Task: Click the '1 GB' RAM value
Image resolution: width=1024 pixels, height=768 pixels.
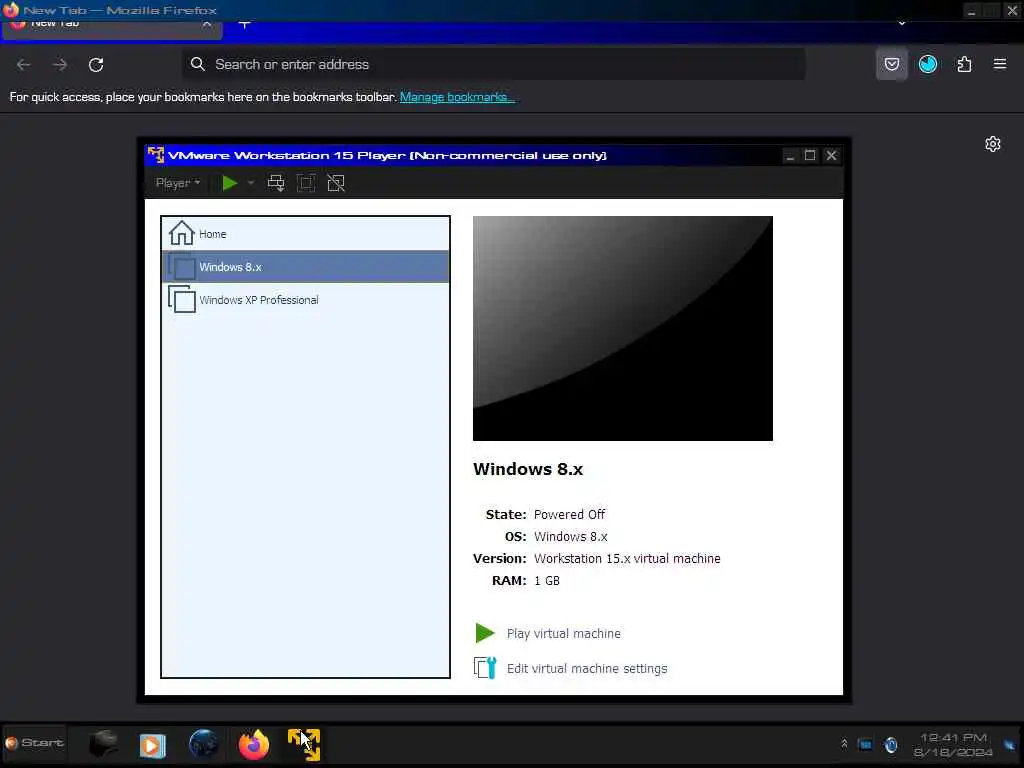Action: coord(547,581)
